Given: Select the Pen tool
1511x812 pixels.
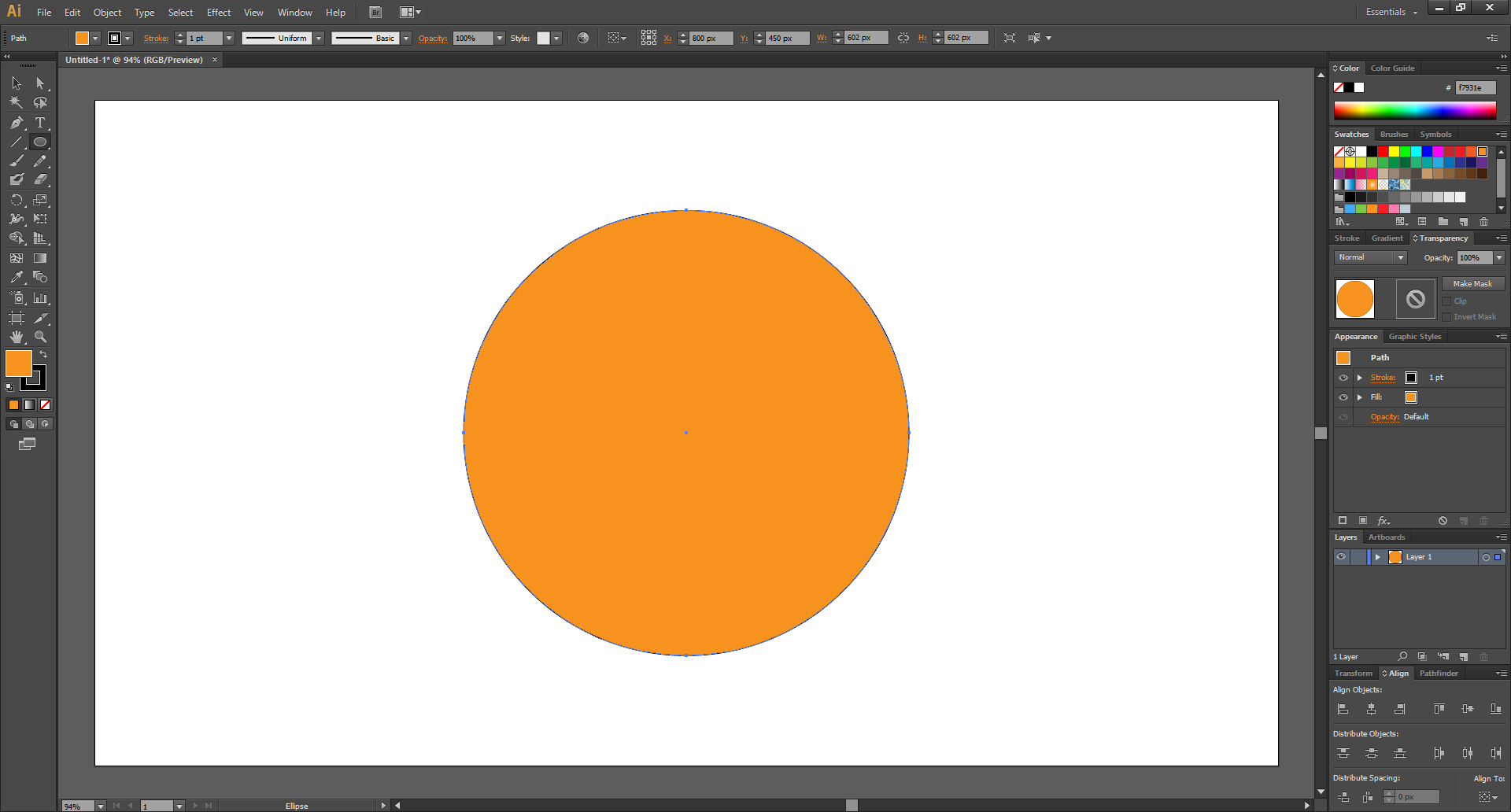Looking at the screenshot, I should tap(17, 123).
